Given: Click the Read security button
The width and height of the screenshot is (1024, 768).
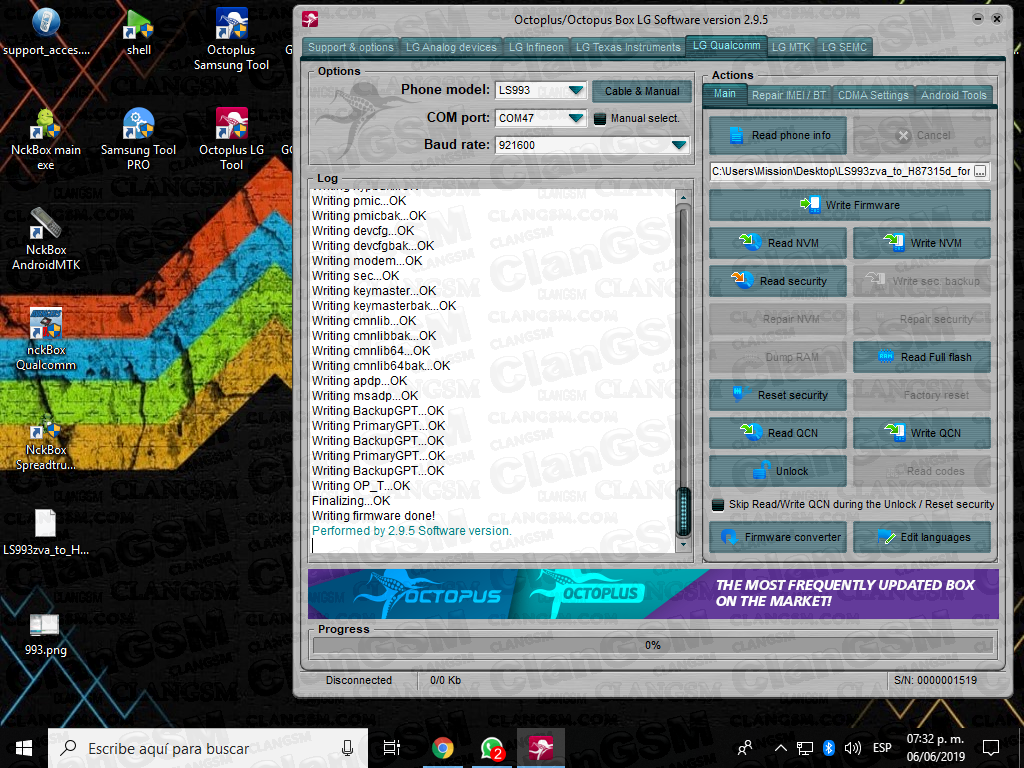Looking at the screenshot, I should [778, 281].
